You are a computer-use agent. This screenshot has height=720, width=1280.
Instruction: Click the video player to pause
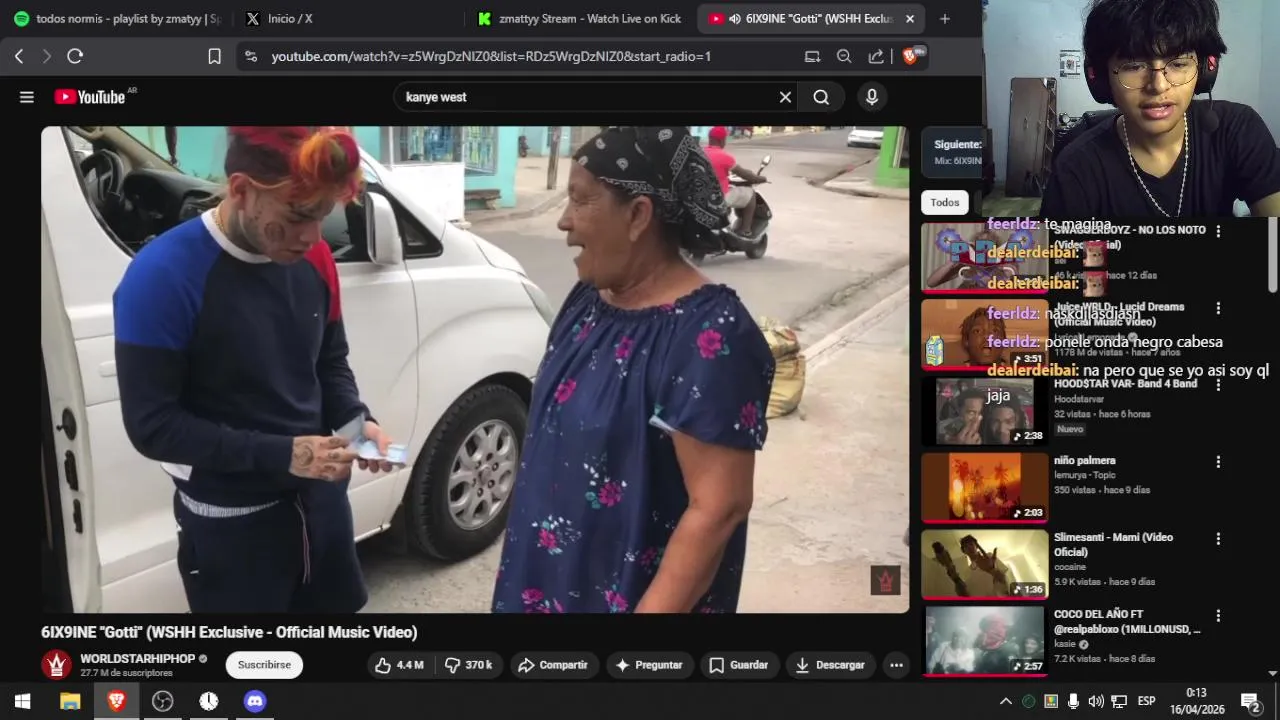475,369
